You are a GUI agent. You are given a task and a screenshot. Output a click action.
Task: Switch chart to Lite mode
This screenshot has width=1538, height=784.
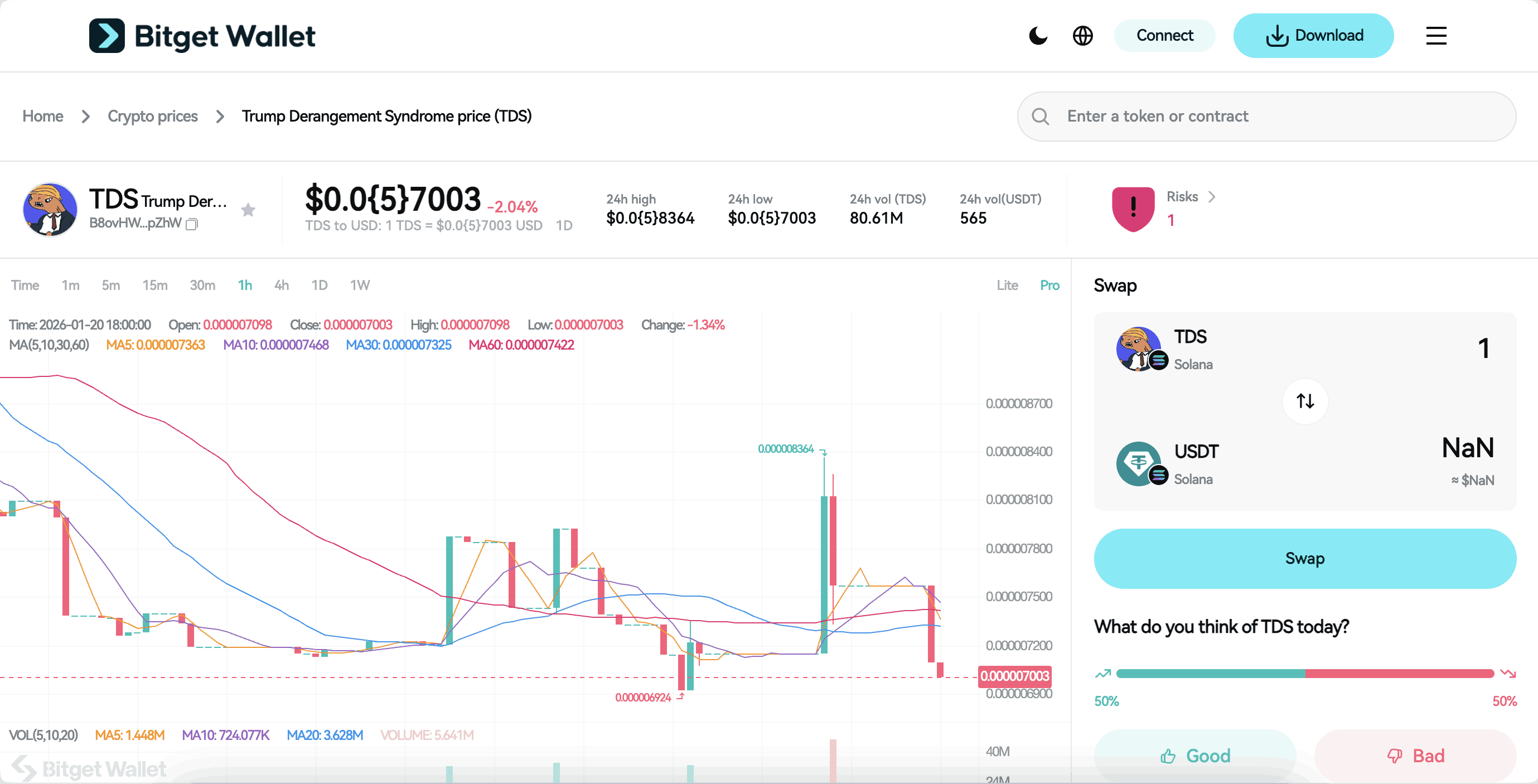[x=1007, y=285]
